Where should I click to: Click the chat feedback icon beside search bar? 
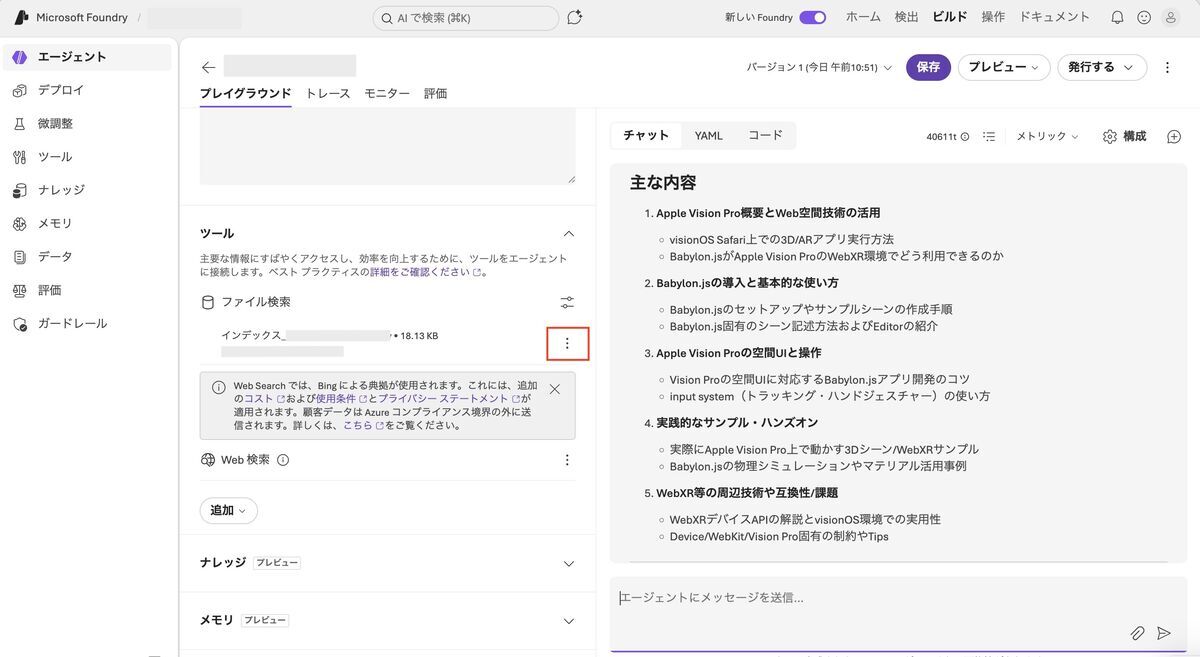[574, 18]
